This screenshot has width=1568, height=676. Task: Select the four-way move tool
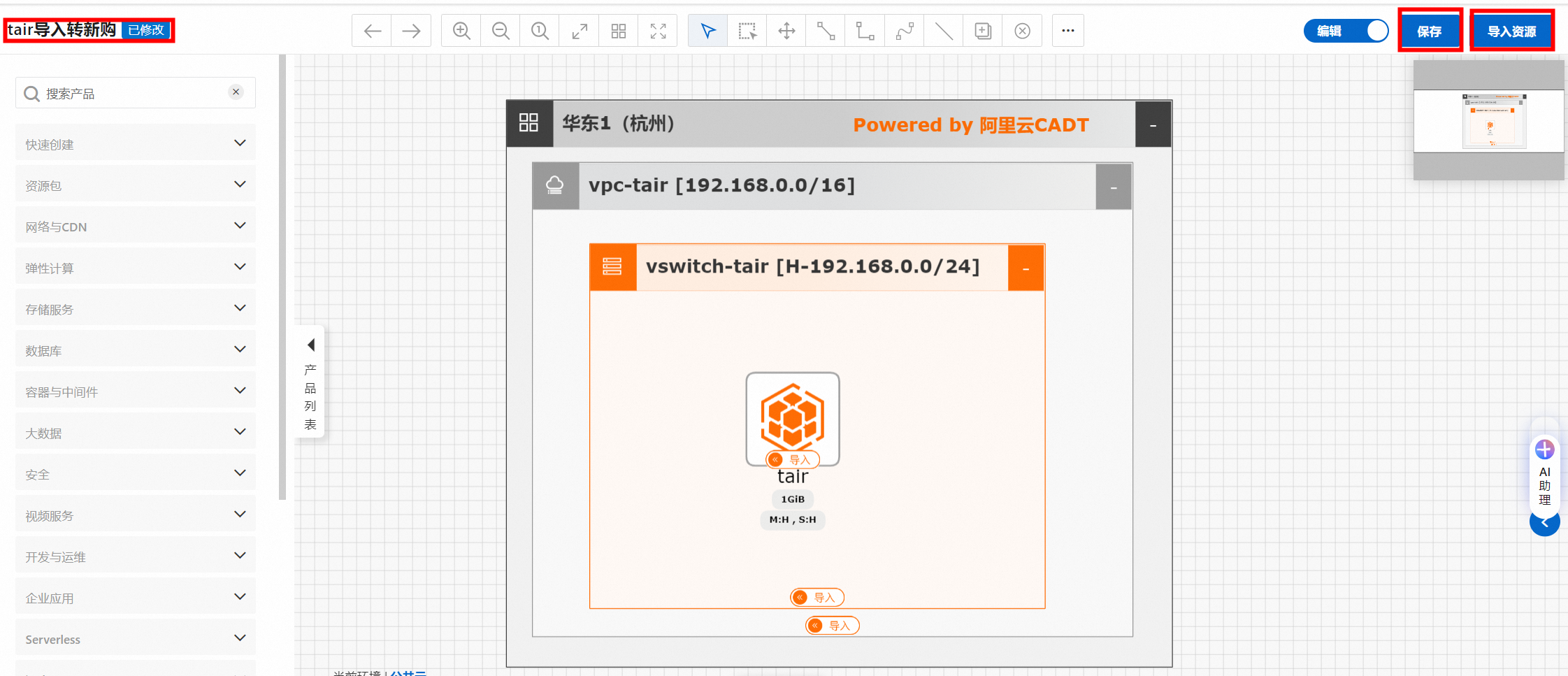point(786,31)
